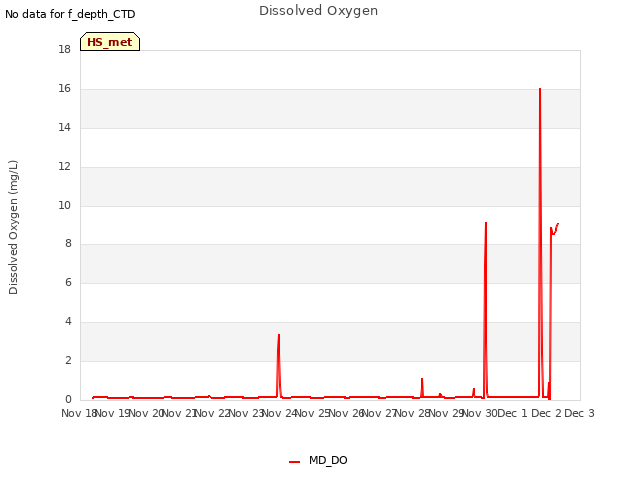Click the 'No data for f_depth_CTD' message
Image resolution: width=640 pixels, height=480 pixels.
[70, 14]
